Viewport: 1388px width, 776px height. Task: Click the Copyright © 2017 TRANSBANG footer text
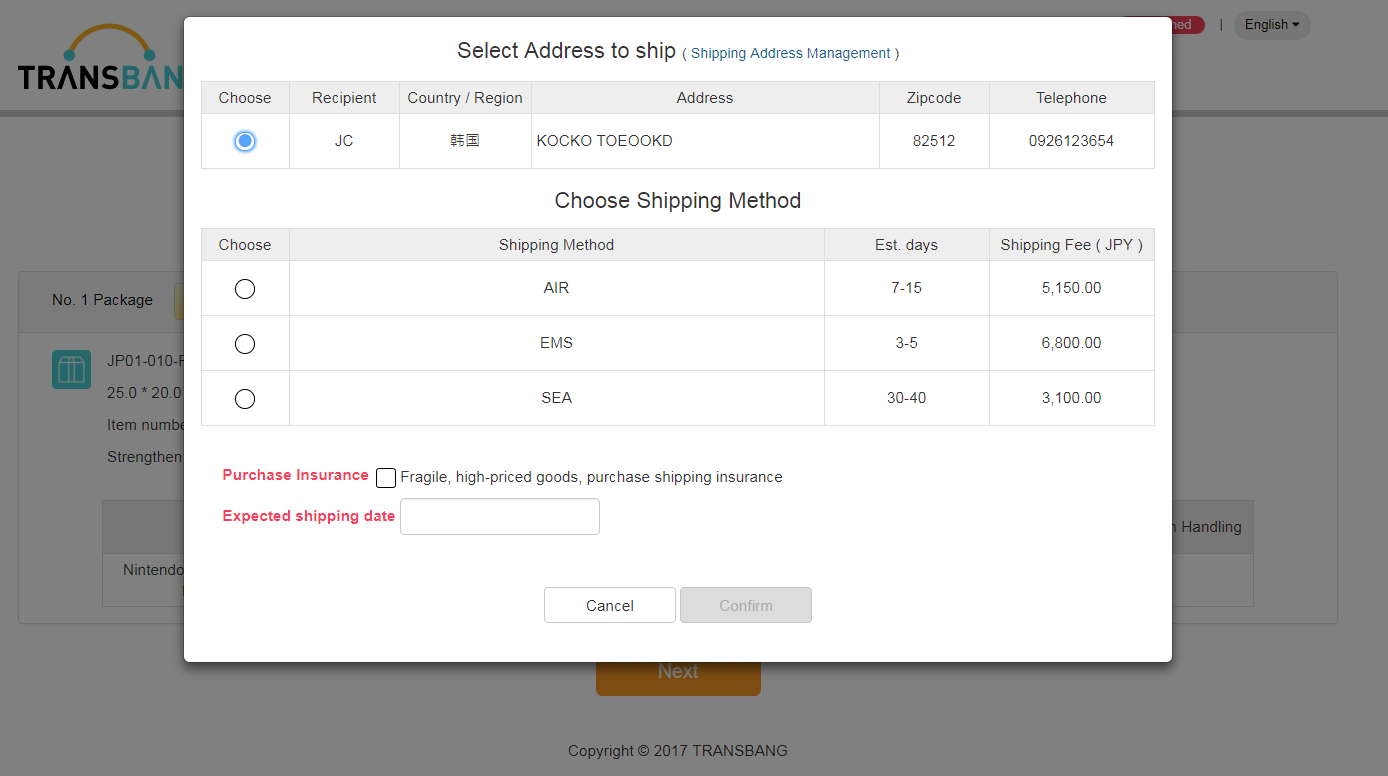(678, 751)
